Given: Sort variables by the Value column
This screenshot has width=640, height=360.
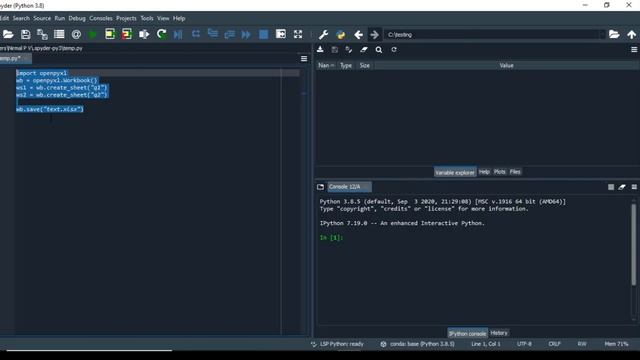Looking at the screenshot, I should click(506, 65).
